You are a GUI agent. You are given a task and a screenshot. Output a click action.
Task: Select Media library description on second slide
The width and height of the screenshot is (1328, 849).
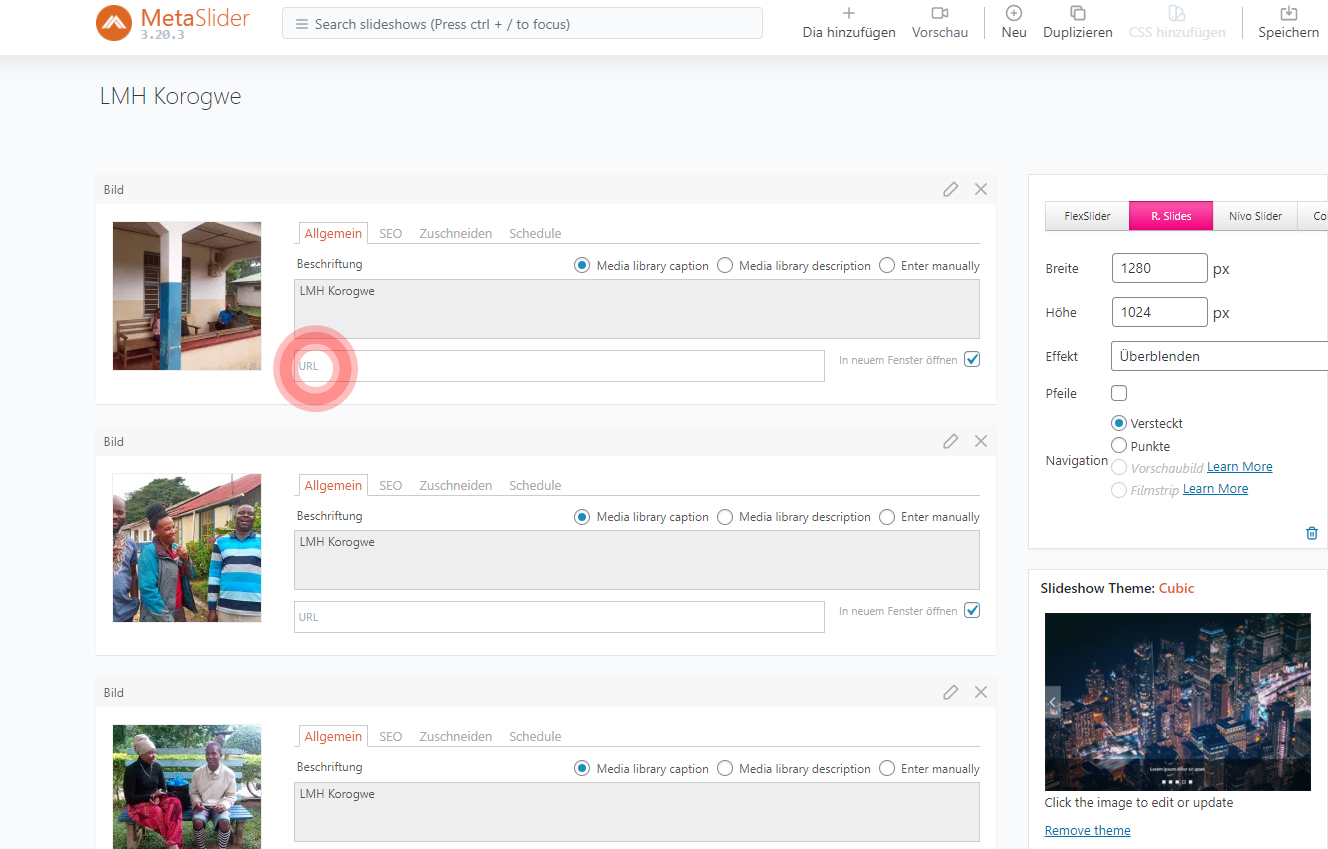(x=725, y=517)
